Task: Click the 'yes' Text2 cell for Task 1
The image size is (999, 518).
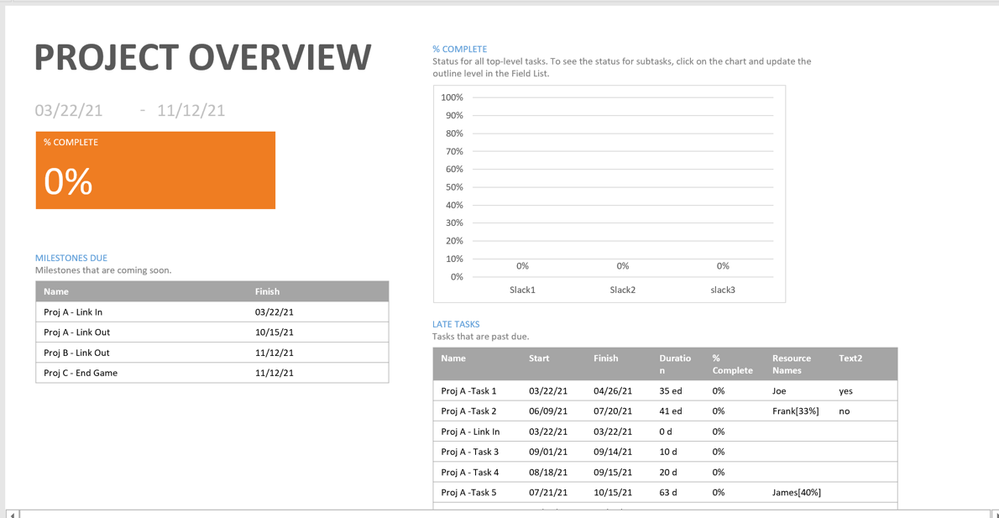Action: [845, 391]
